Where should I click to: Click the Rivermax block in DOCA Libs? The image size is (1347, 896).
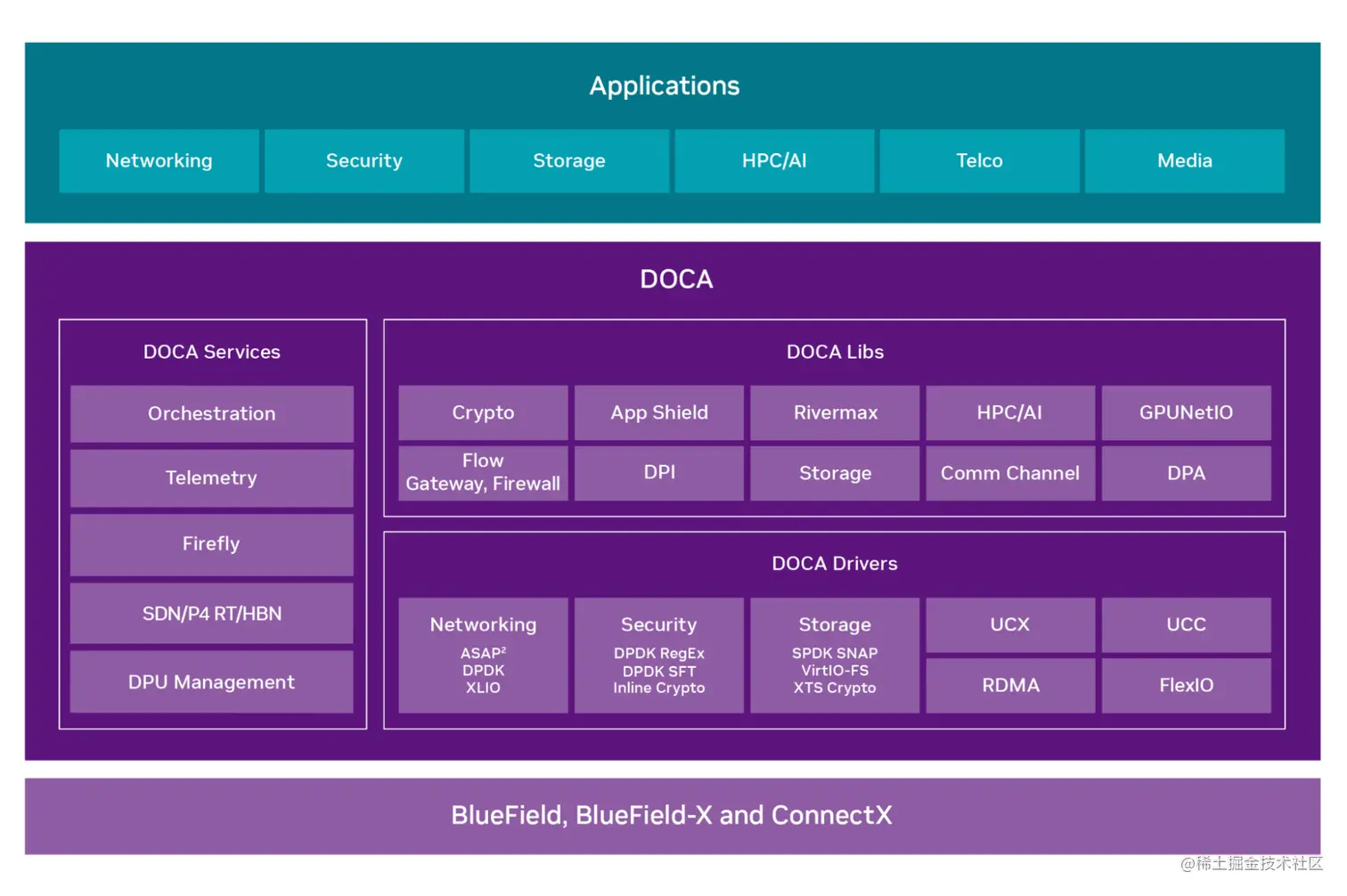click(835, 412)
